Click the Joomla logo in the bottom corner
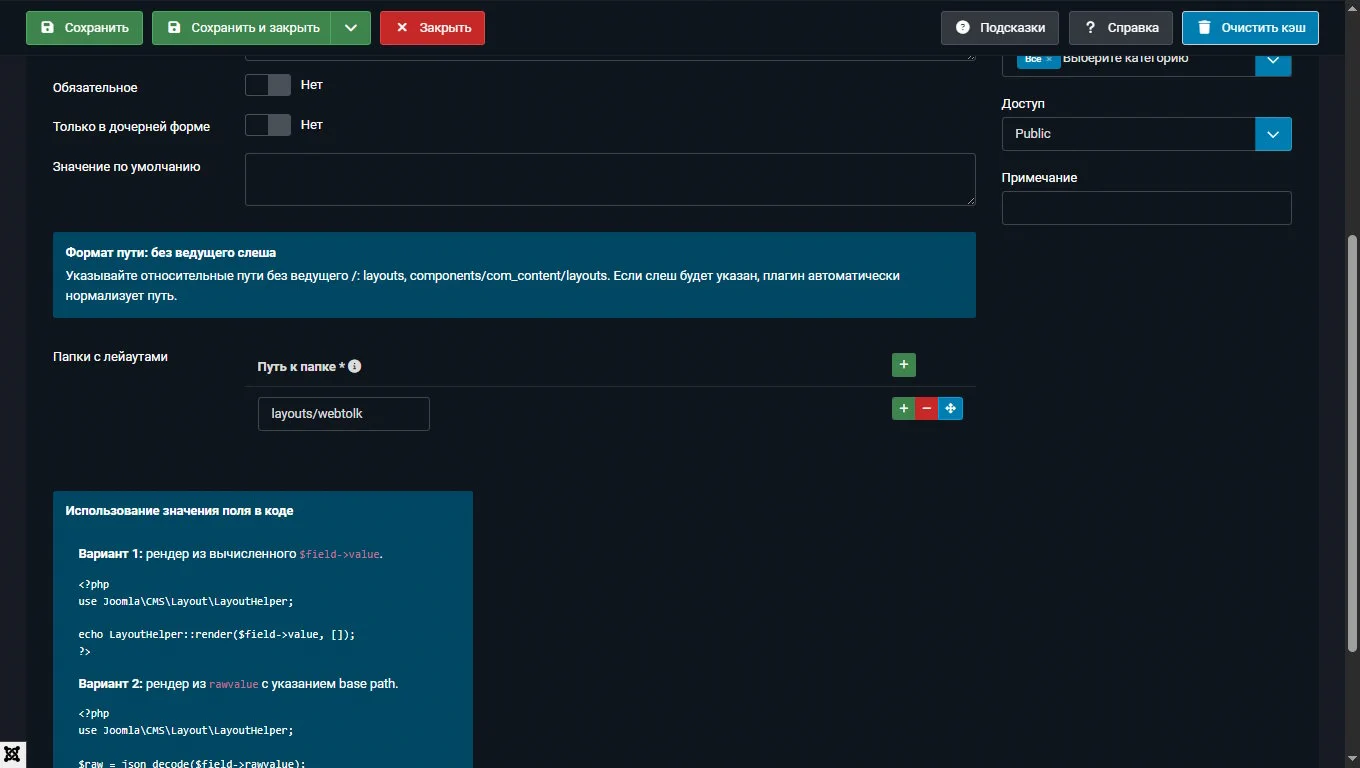1360x768 pixels. pos(13,754)
